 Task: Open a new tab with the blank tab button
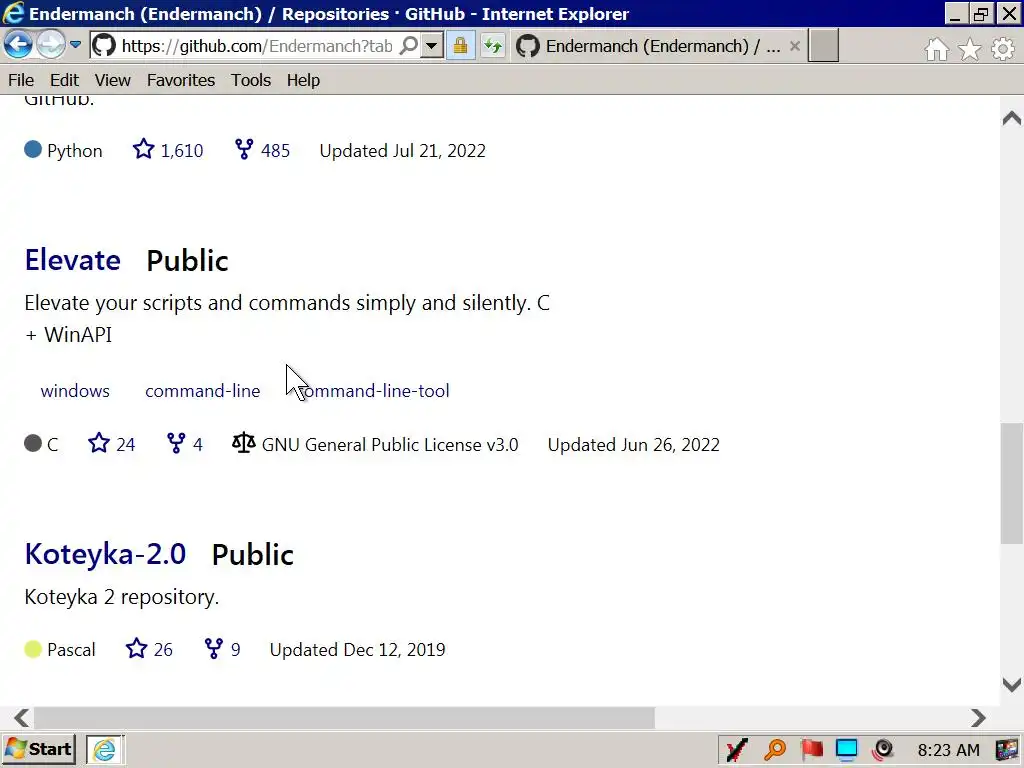[824, 46]
